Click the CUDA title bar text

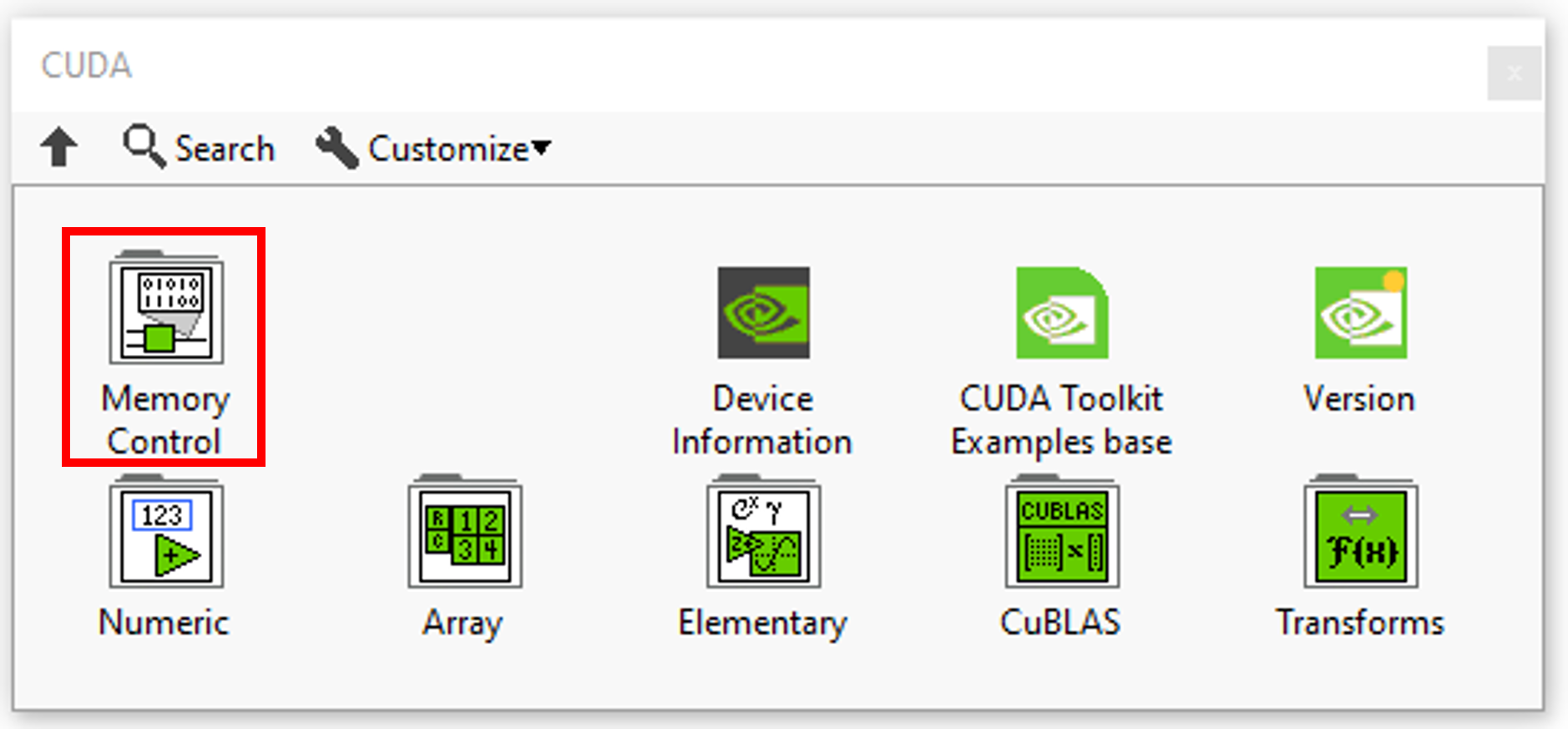[x=87, y=66]
